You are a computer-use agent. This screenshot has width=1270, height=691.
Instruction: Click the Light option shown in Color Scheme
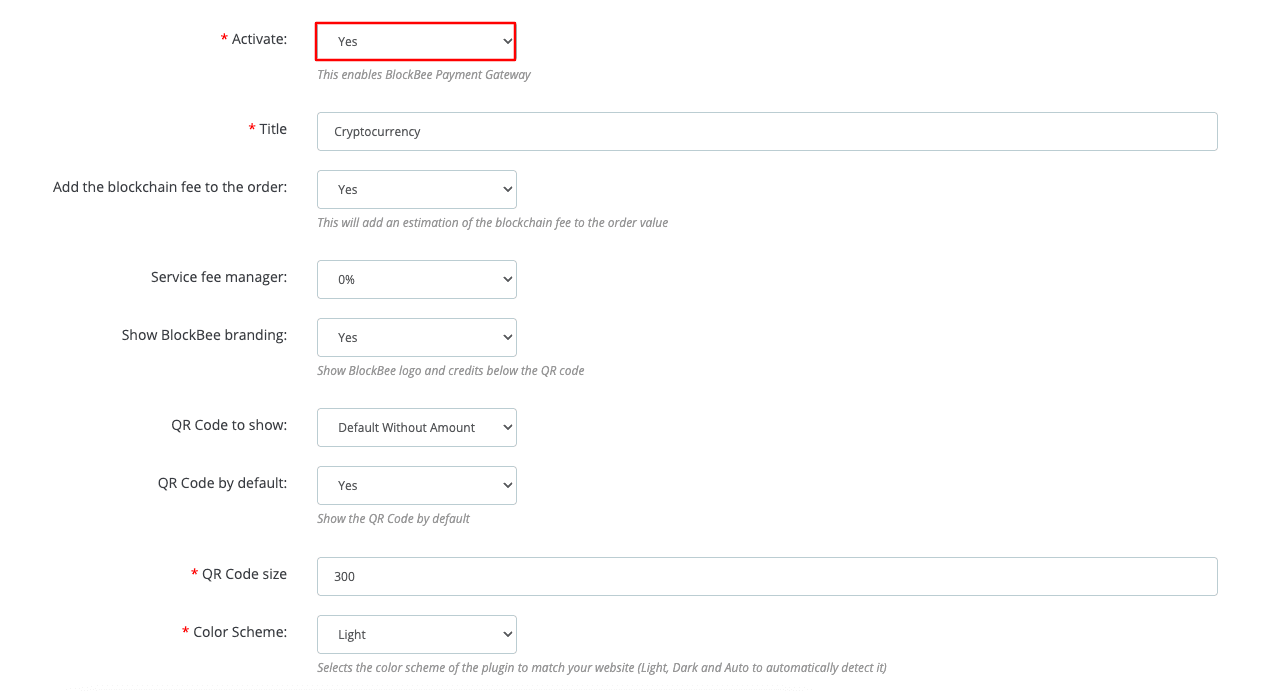click(350, 634)
